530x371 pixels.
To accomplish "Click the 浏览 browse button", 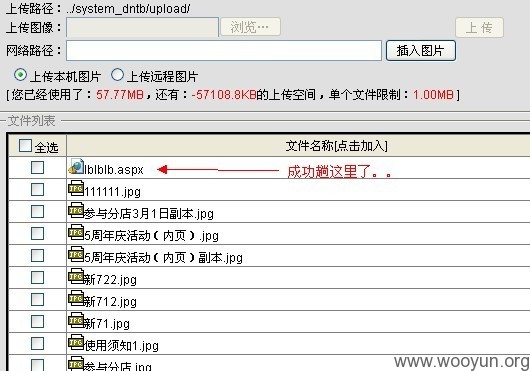I will [x=250, y=27].
